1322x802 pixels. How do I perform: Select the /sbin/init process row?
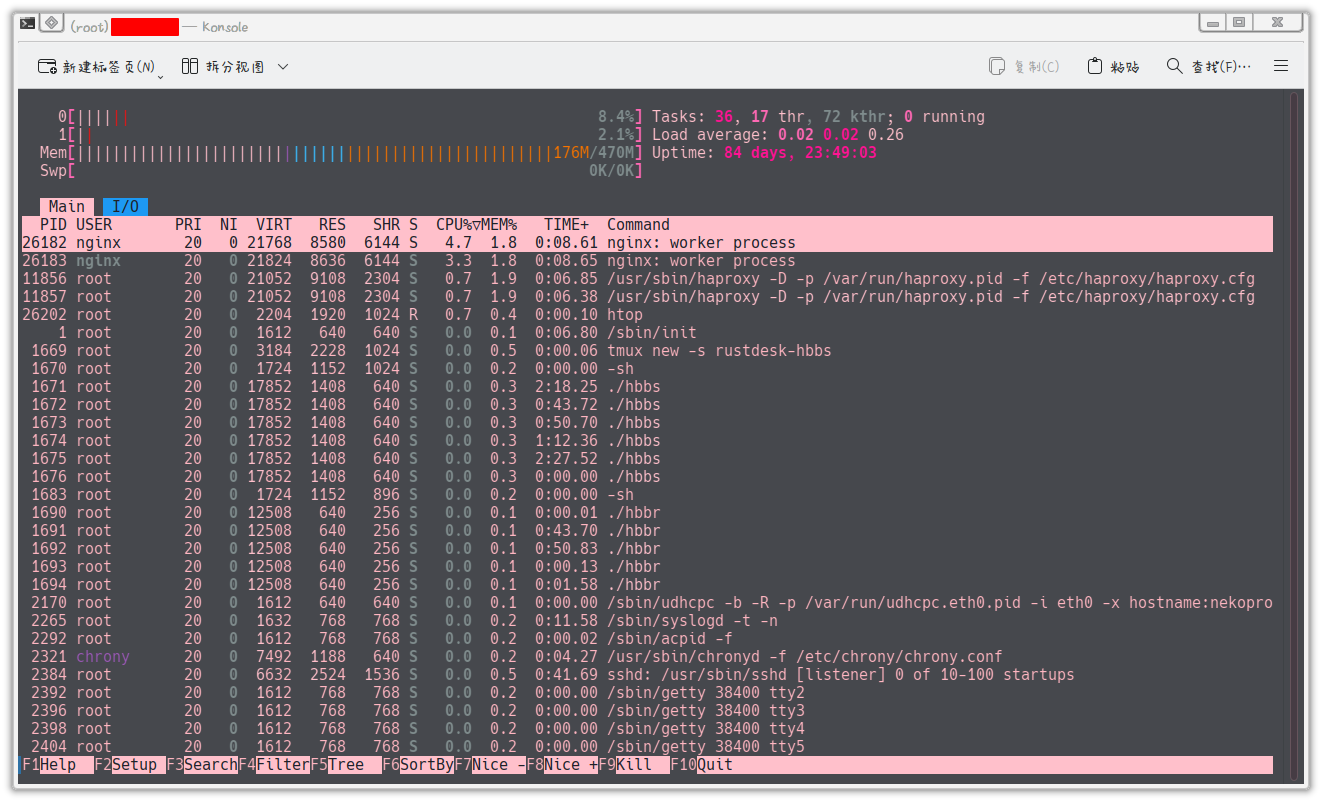[x=647, y=333]
